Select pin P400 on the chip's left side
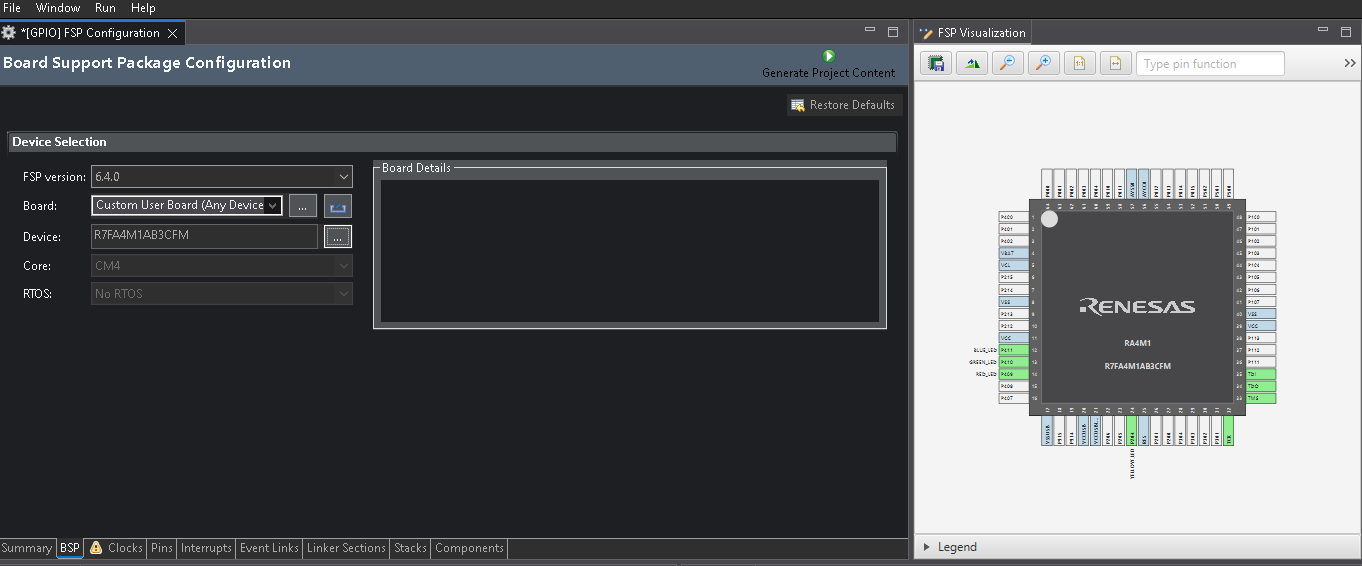The width and height of the screenshot is (1362, 566). pos(1013,217)
